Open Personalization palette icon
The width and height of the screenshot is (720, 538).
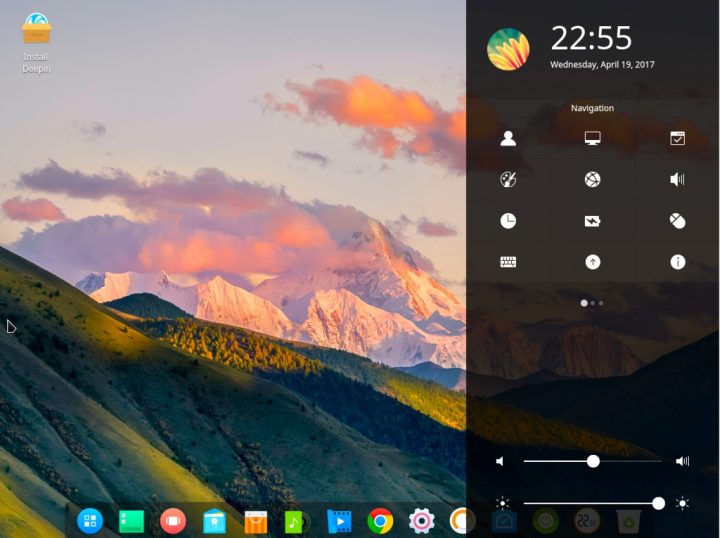point(508,180)
